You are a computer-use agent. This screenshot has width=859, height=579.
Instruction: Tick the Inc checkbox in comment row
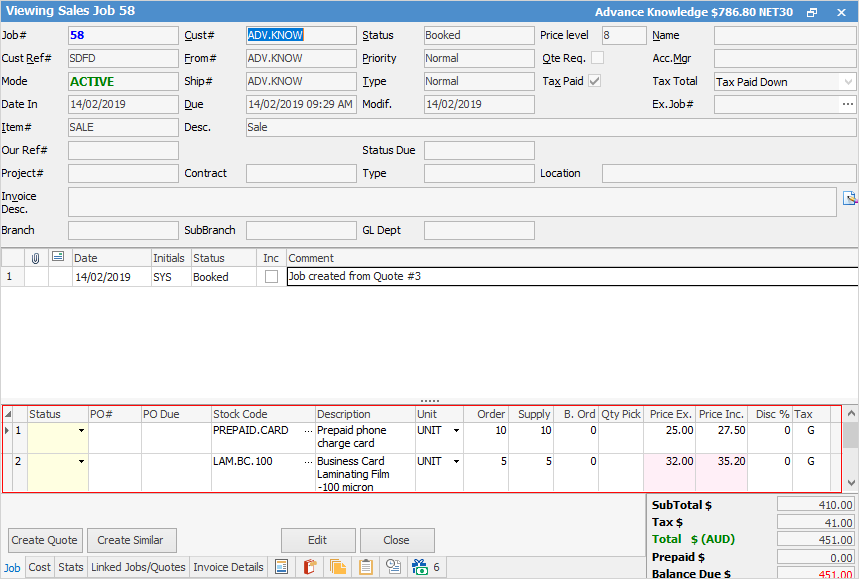[x=271, y=277]
